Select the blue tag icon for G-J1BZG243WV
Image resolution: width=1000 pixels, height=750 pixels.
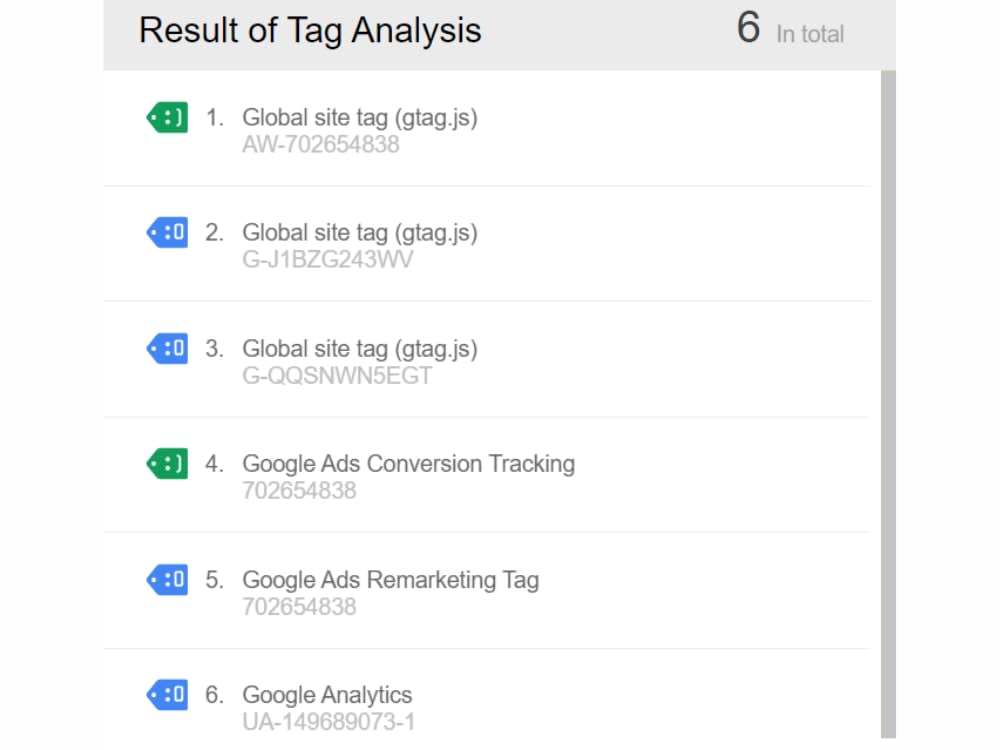(x=167, y=232)
